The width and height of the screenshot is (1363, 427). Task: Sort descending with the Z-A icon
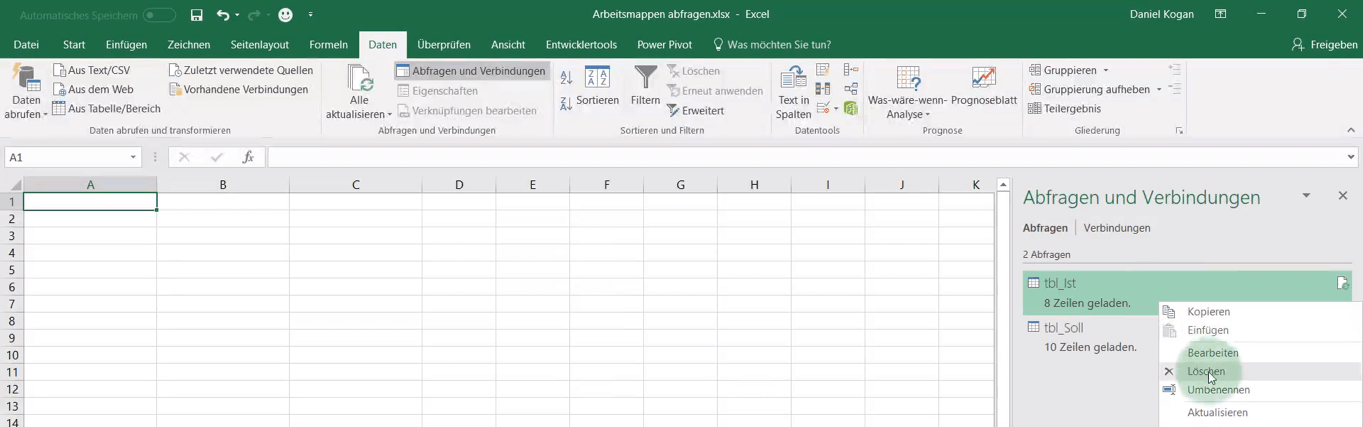point(566,103)
